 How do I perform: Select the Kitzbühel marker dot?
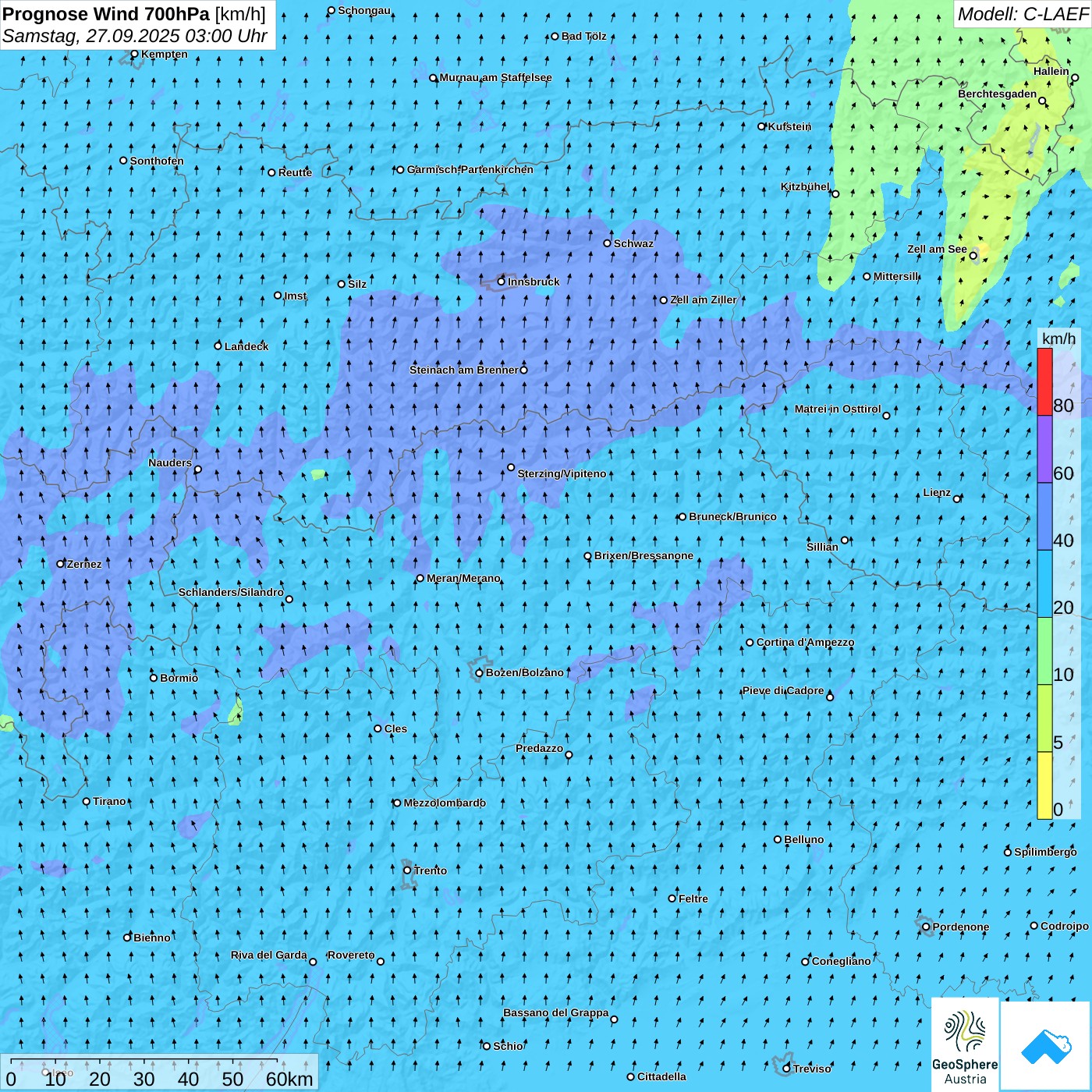(x=835, y=194)
